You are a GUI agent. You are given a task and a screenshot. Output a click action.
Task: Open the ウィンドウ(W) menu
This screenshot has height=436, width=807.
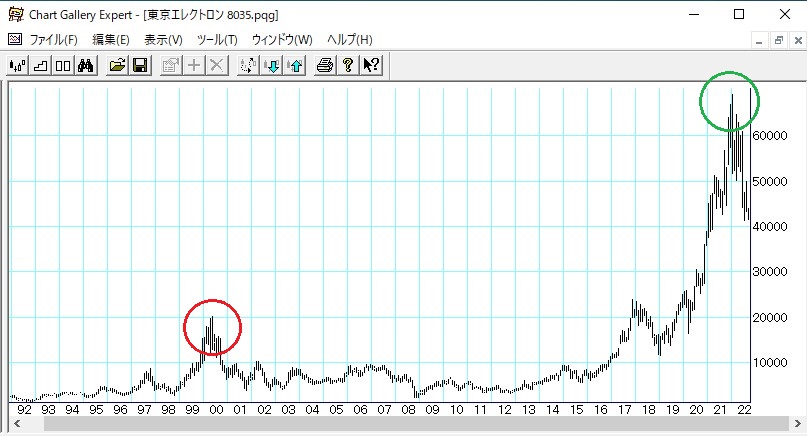[282, 40]
